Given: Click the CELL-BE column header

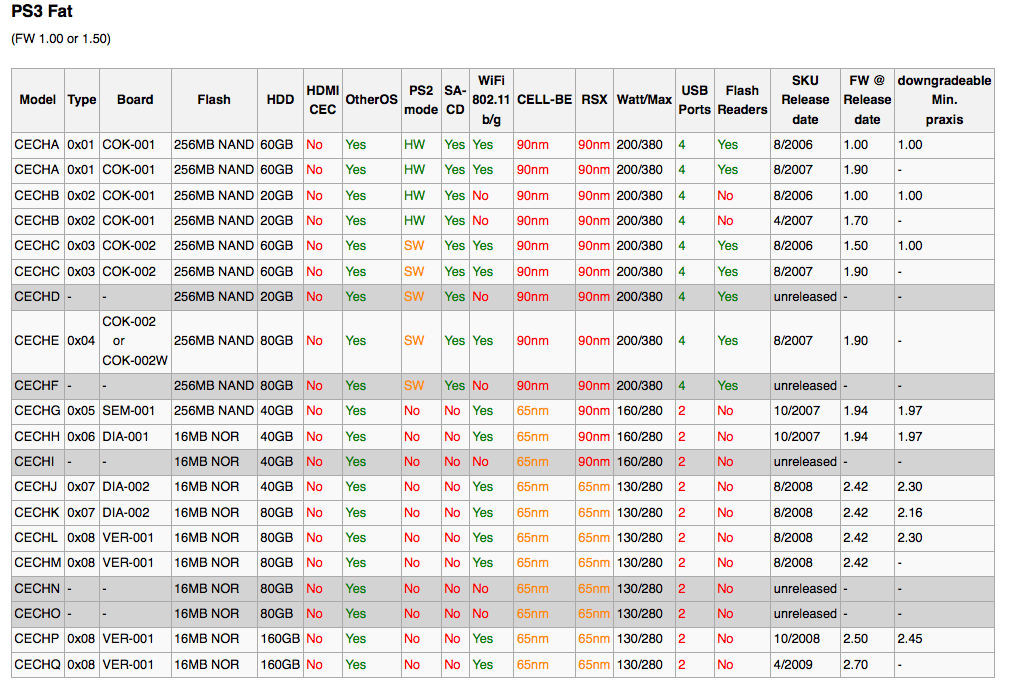Looking at the screenshot, I should (544, 100).
